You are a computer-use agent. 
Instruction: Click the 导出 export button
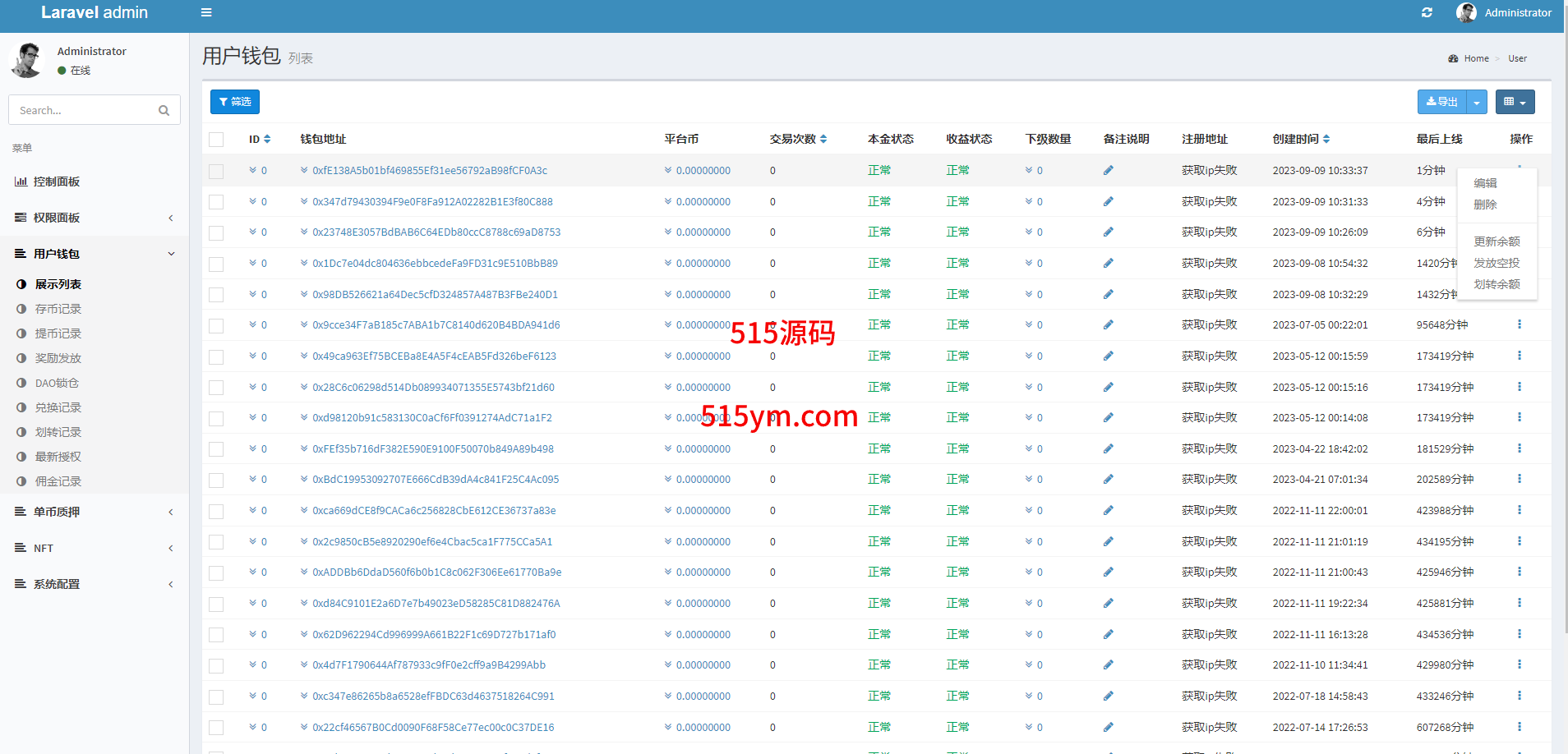pyautogui.click(x=1442, y=102)
